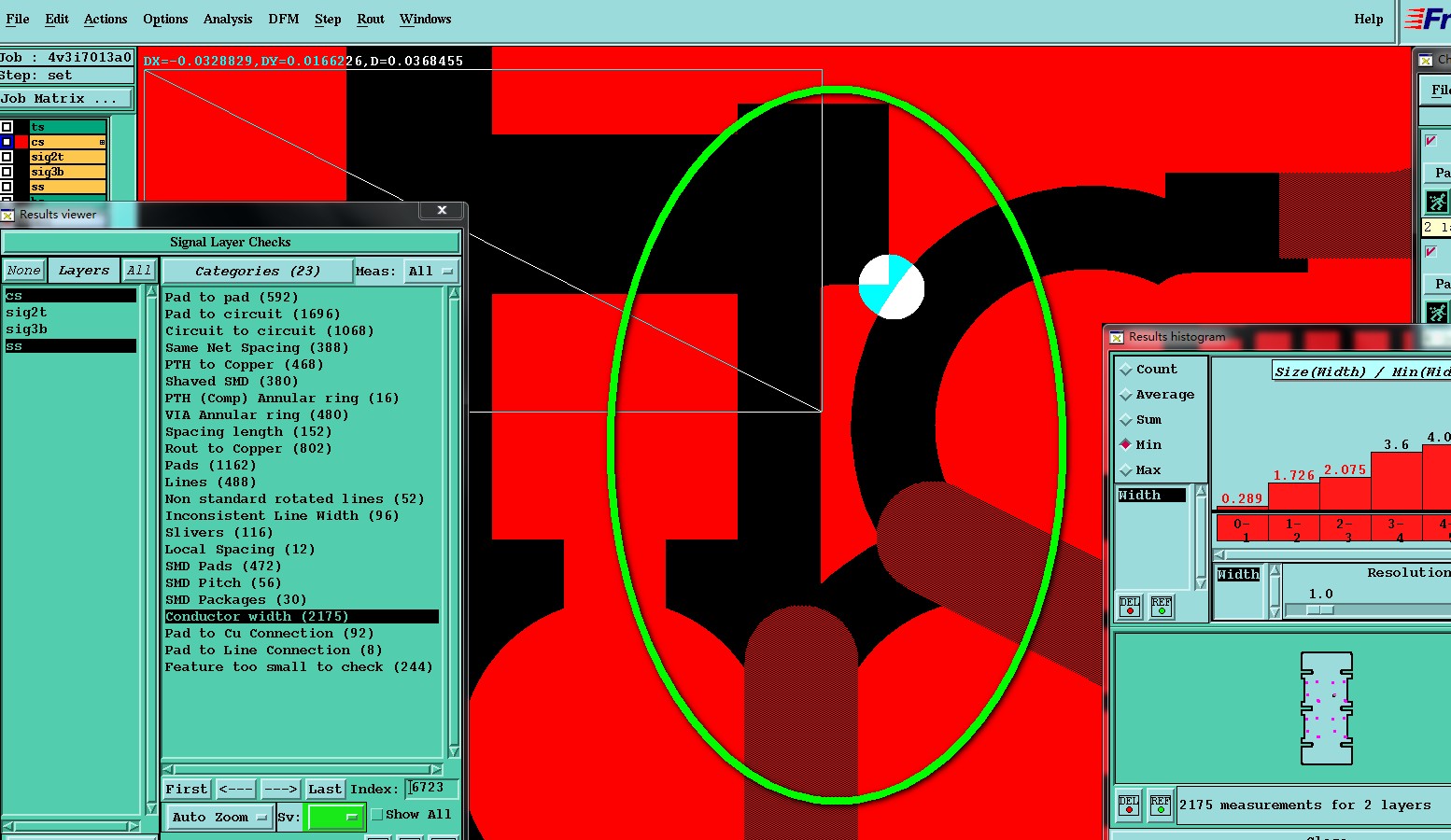
Task: Click the small grid marker on cs layer
Action: tap(102, 142)
